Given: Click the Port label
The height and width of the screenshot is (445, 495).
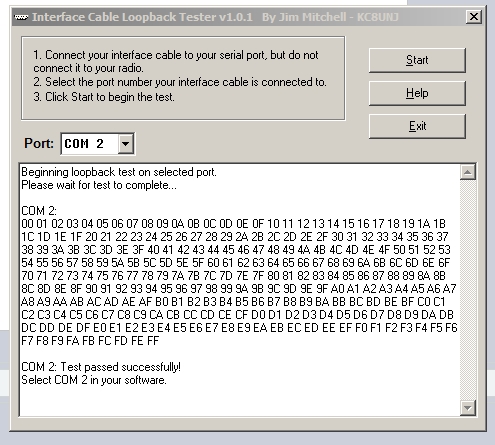Looking at the screenshot, I should 39,144.
